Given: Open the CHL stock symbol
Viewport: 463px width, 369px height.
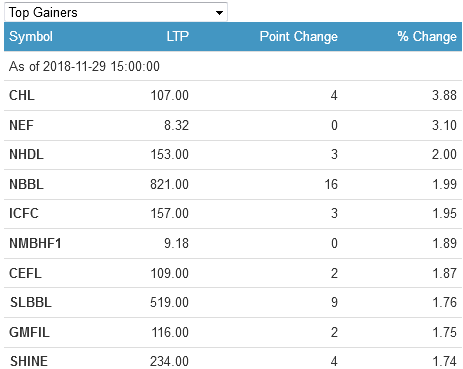Looking at the screenshot, I should pyautogui.click(x=22, y=96).
